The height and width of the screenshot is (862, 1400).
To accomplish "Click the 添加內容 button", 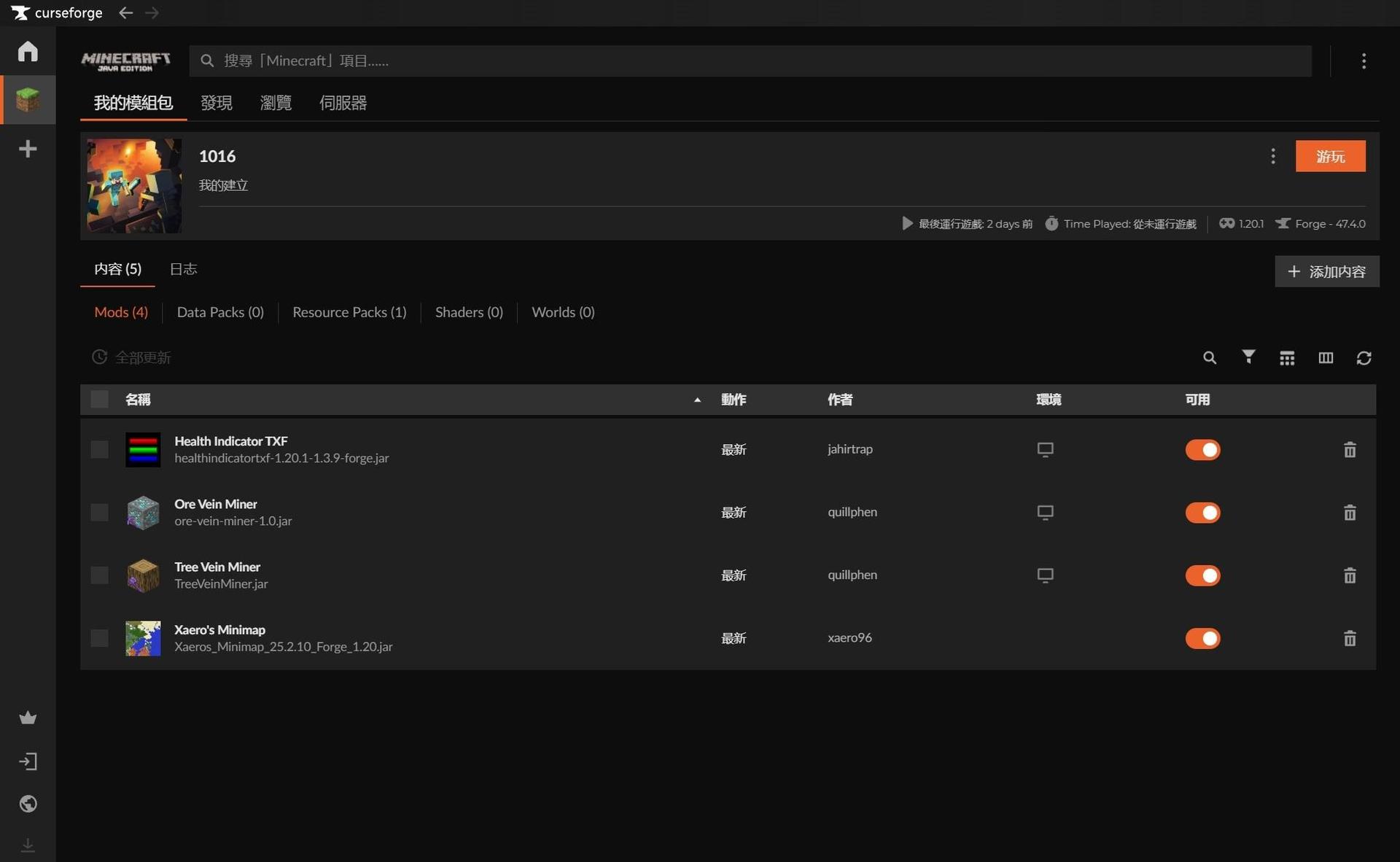I will [1326, 271].
